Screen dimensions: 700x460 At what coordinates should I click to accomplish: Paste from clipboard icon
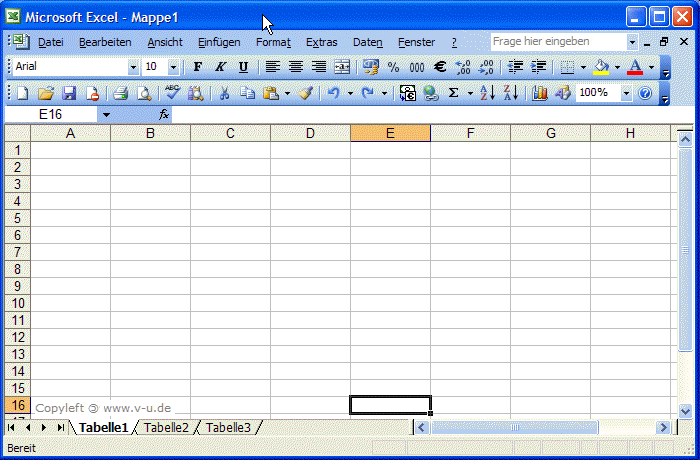(271, 93)
